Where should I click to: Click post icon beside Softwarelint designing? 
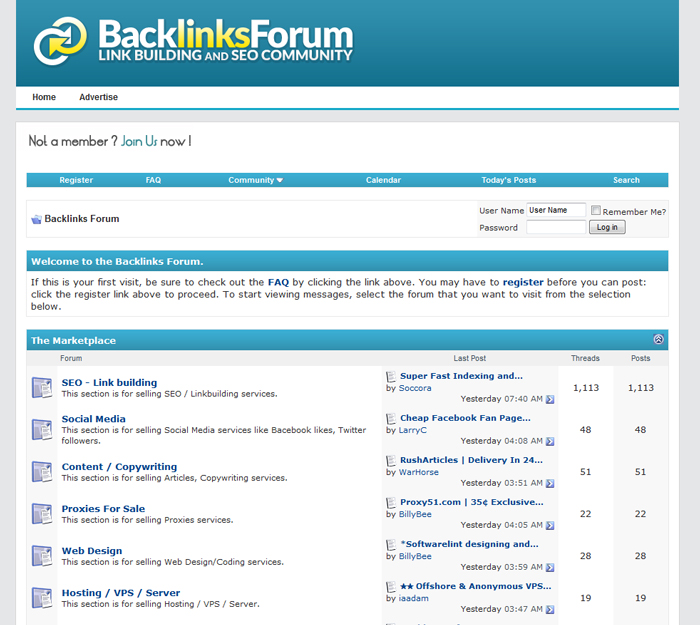click(x=391, y=545)
